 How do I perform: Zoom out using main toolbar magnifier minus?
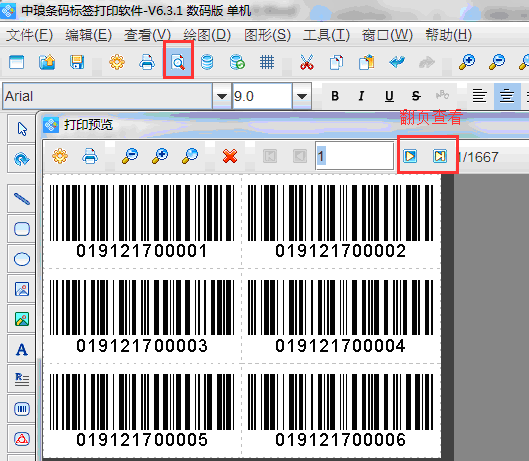[497, 62]
